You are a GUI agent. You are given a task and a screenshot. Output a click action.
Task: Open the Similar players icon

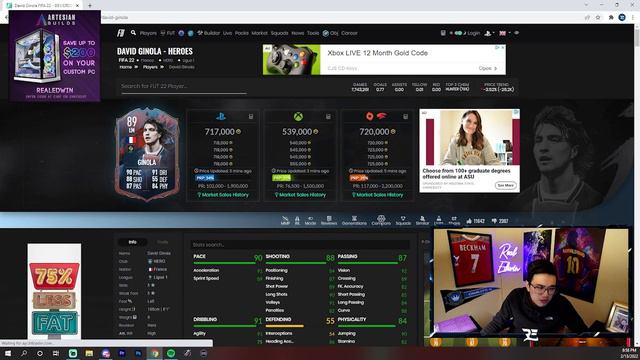422,220
